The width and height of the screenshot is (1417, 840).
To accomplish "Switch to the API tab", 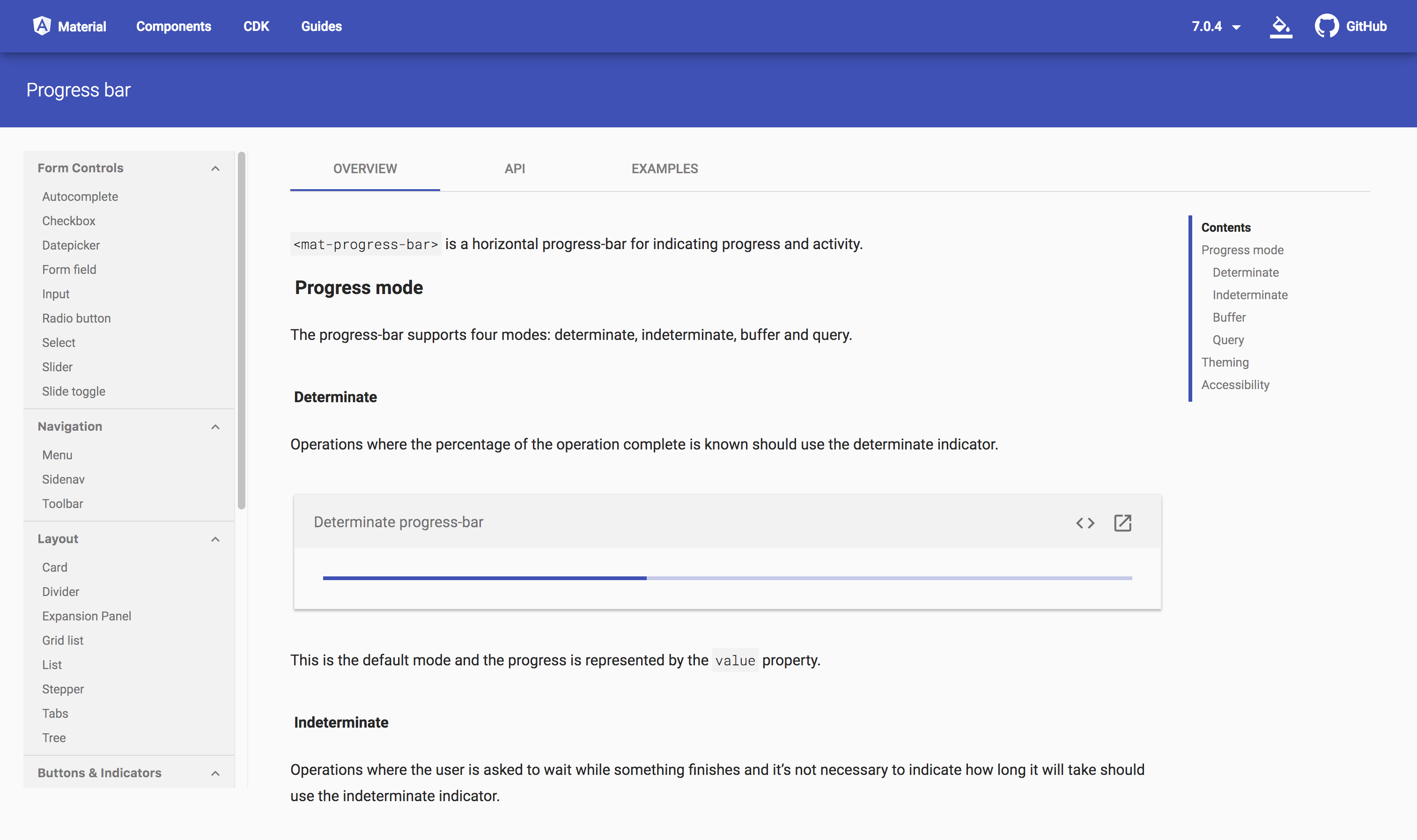I will 515,169.
